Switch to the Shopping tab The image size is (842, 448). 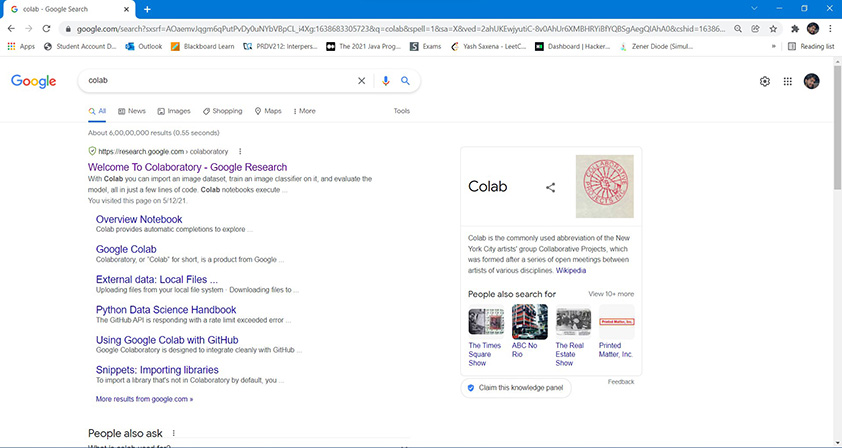[x=222, y=111]
